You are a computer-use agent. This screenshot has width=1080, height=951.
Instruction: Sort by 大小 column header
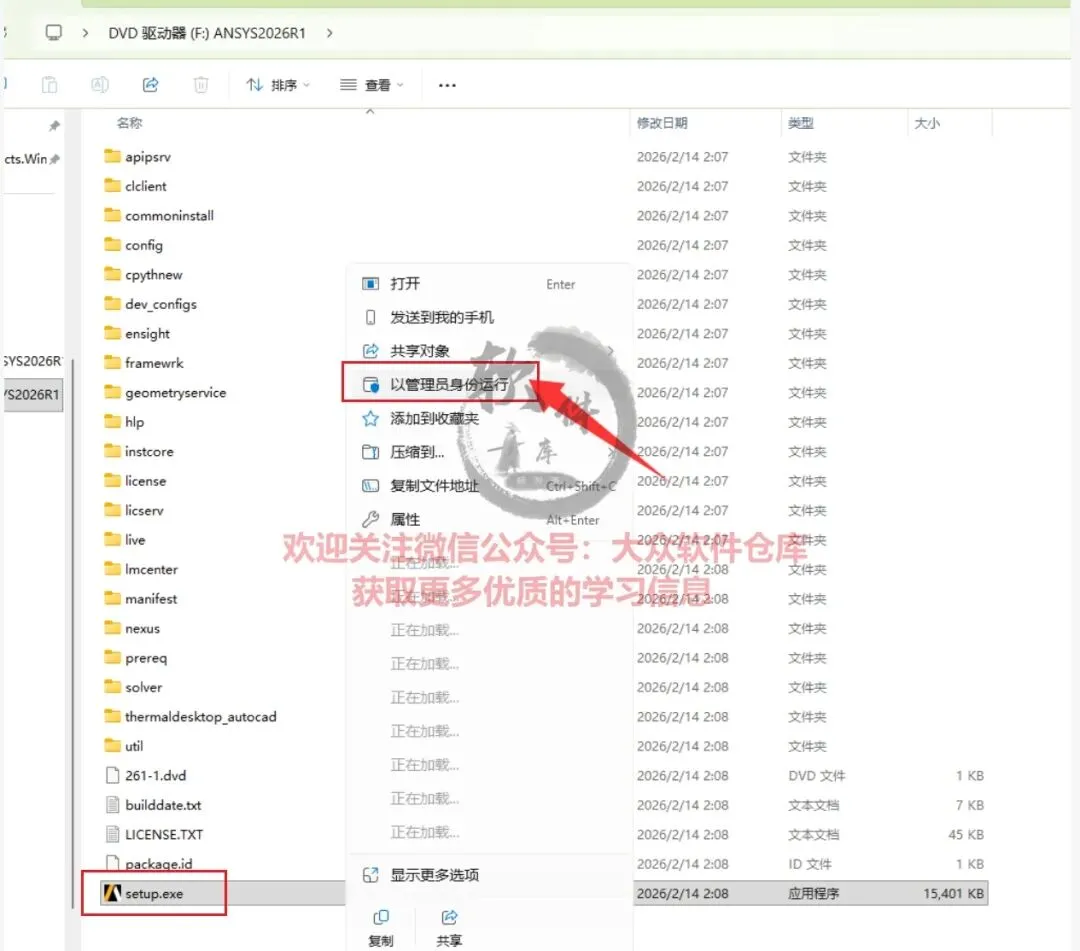click(x=927, y=123)
